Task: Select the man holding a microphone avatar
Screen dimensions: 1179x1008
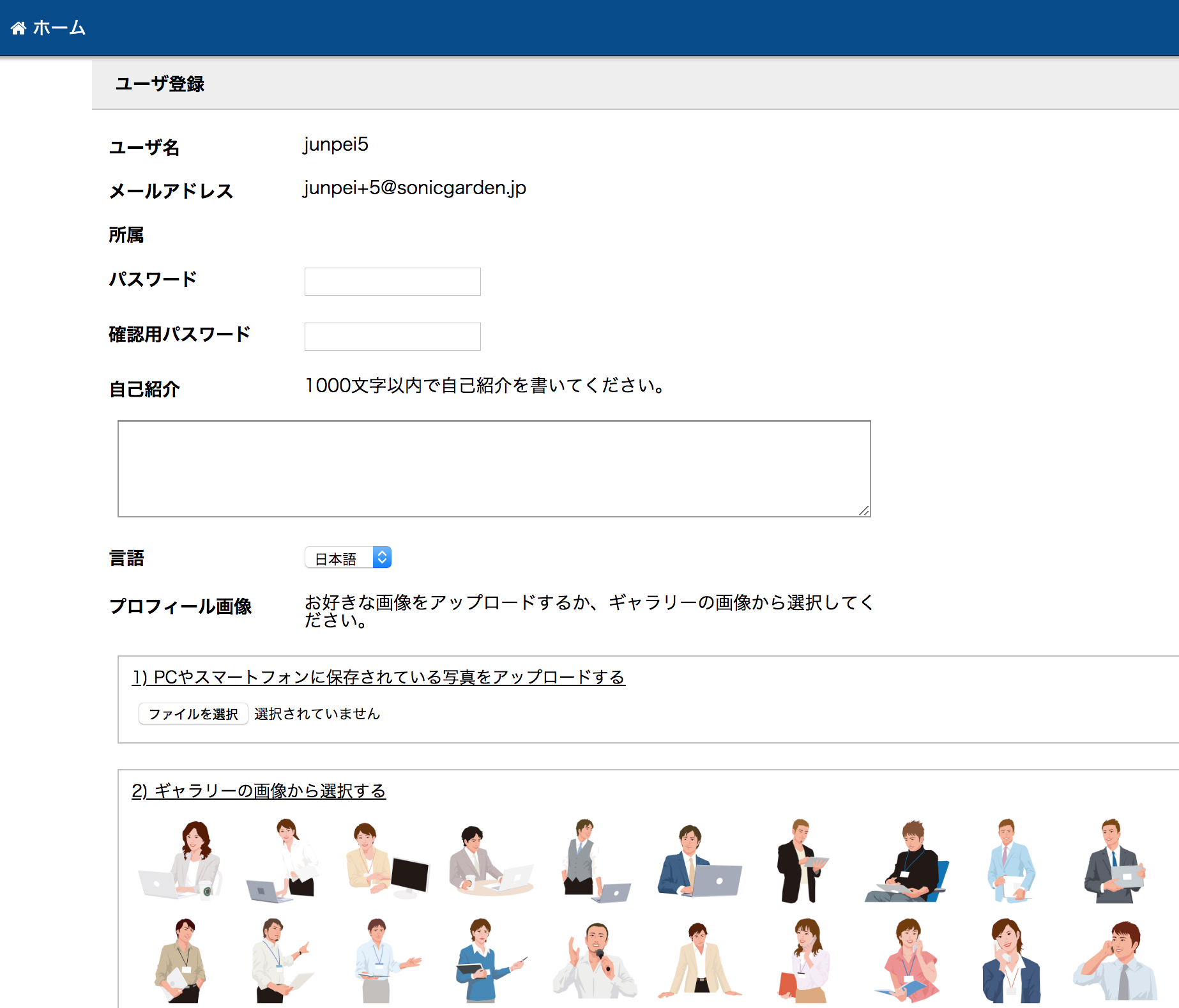Action: tap(594, 959)
